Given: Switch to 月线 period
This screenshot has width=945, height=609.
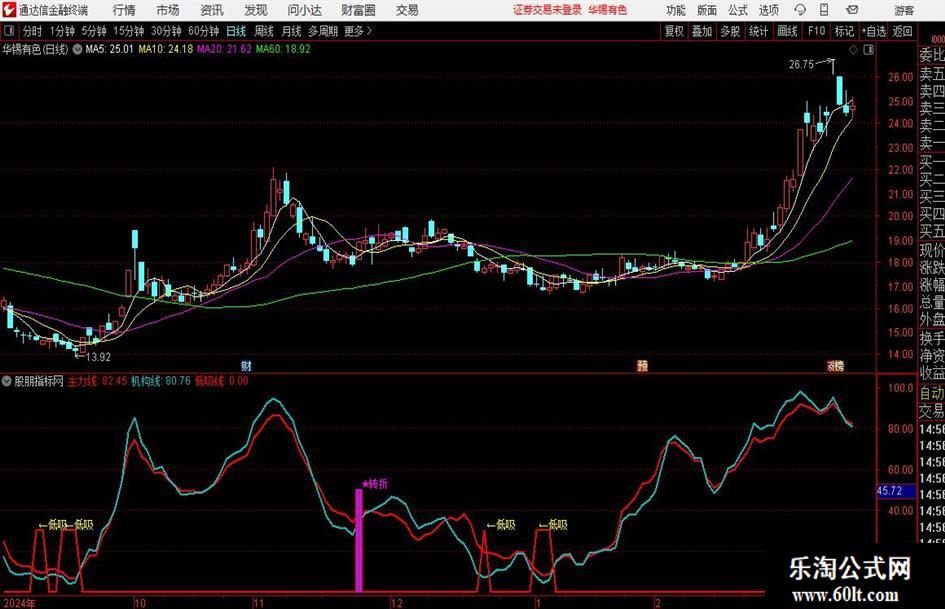Looking at the screenshot, I should (x=292, y=31).
